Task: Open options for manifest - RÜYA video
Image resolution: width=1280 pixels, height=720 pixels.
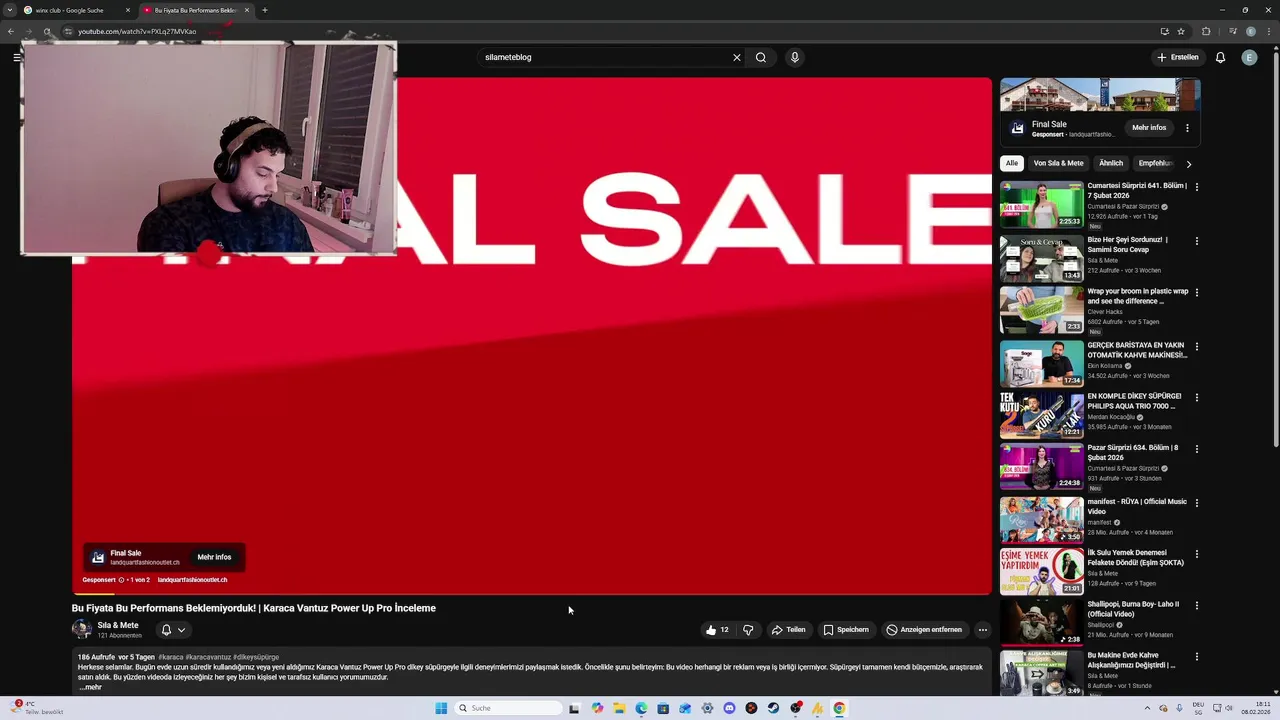Action: (x=1196, y=503)
